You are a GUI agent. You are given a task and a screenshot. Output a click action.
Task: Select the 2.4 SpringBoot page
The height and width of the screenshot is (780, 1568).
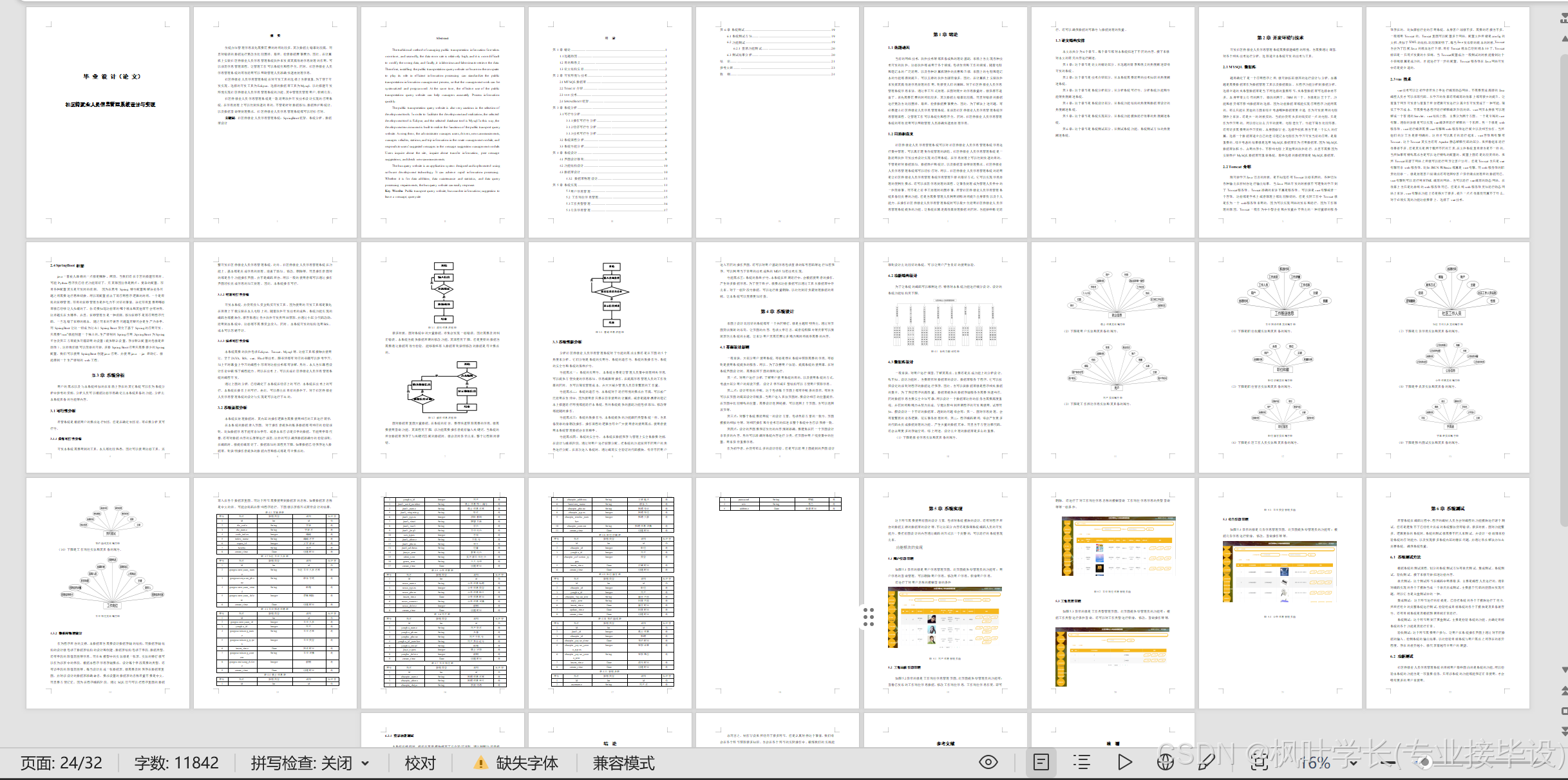108,357
